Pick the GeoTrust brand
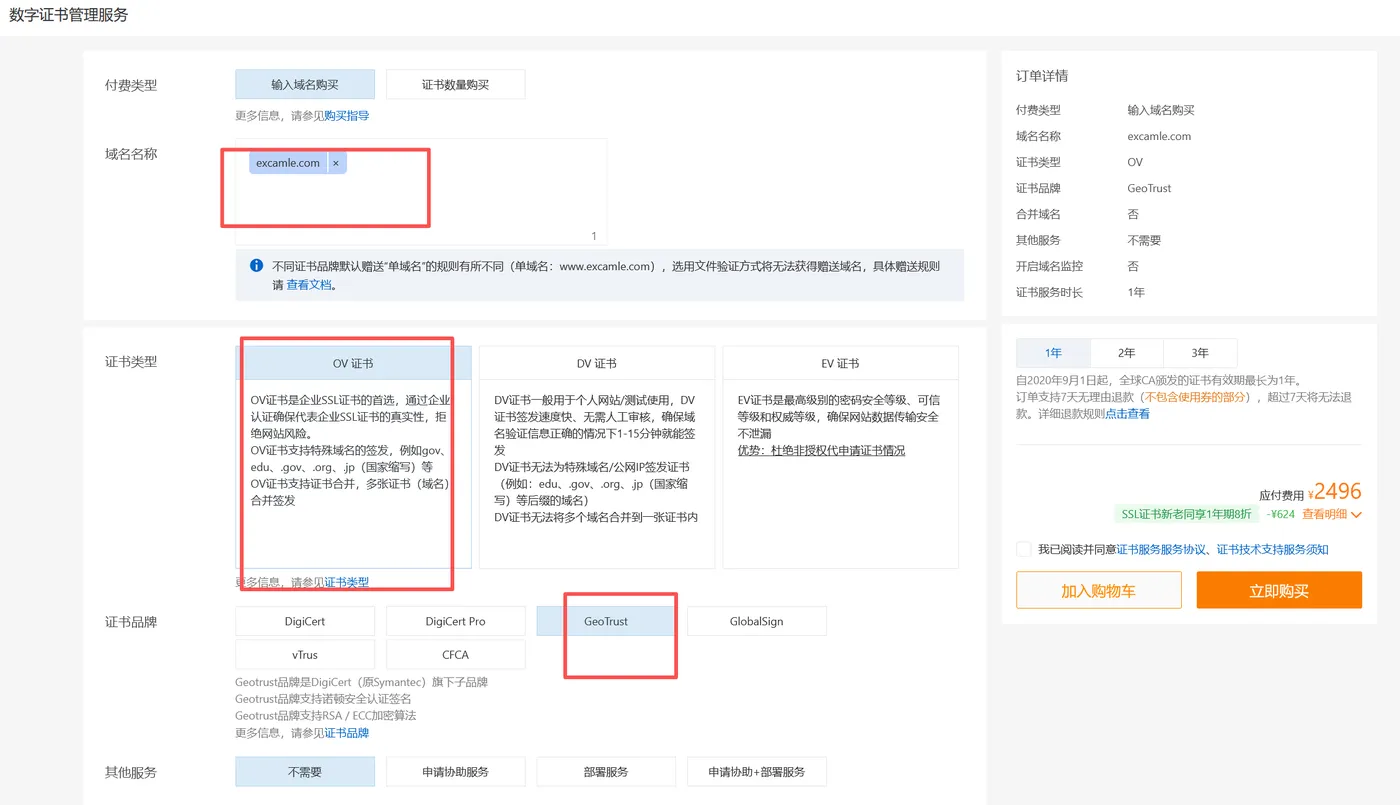Screen dimensions: 1400x805 click(606, 621)
